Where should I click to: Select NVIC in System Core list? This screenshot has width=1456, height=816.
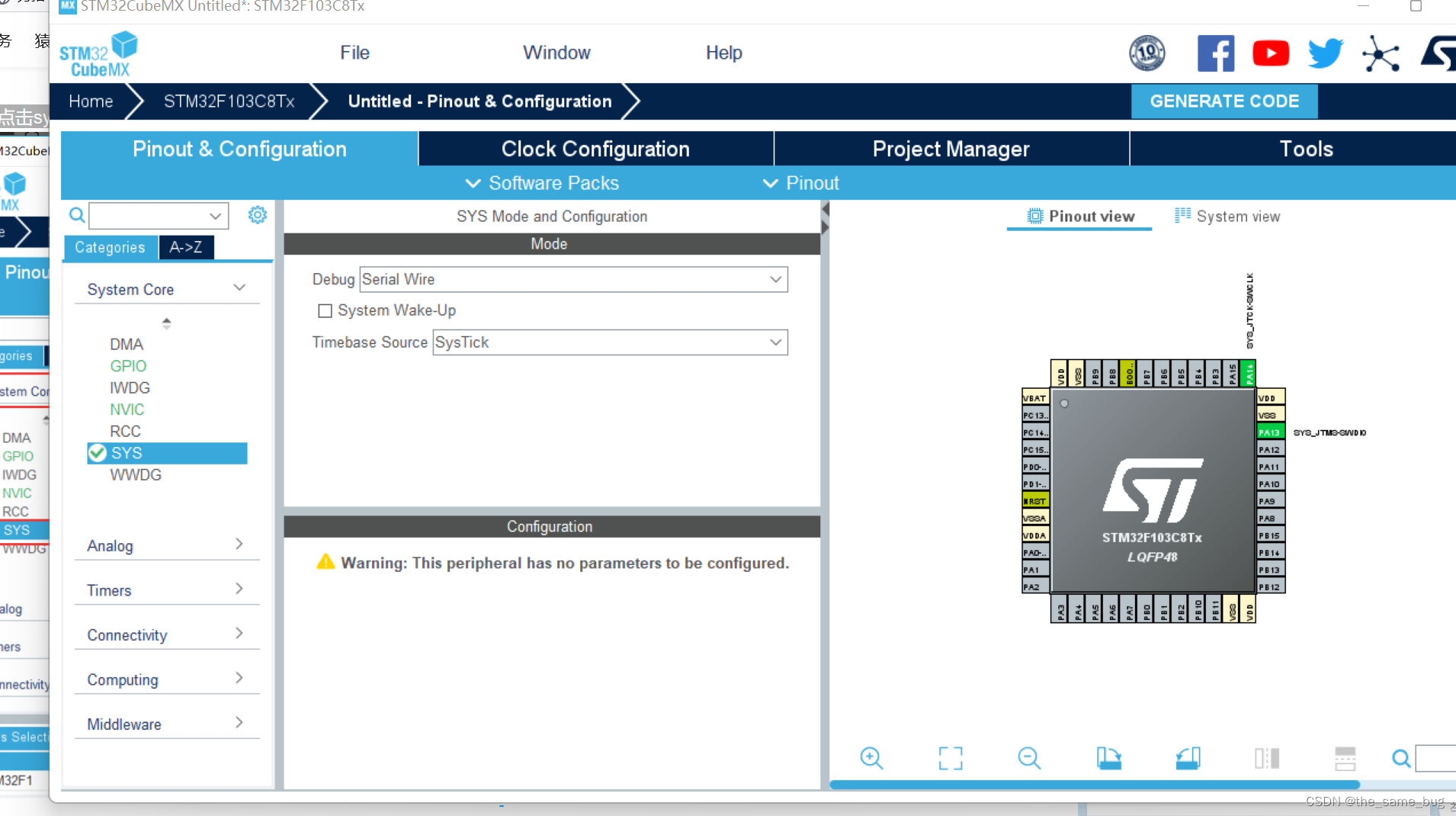pos(127,410)
